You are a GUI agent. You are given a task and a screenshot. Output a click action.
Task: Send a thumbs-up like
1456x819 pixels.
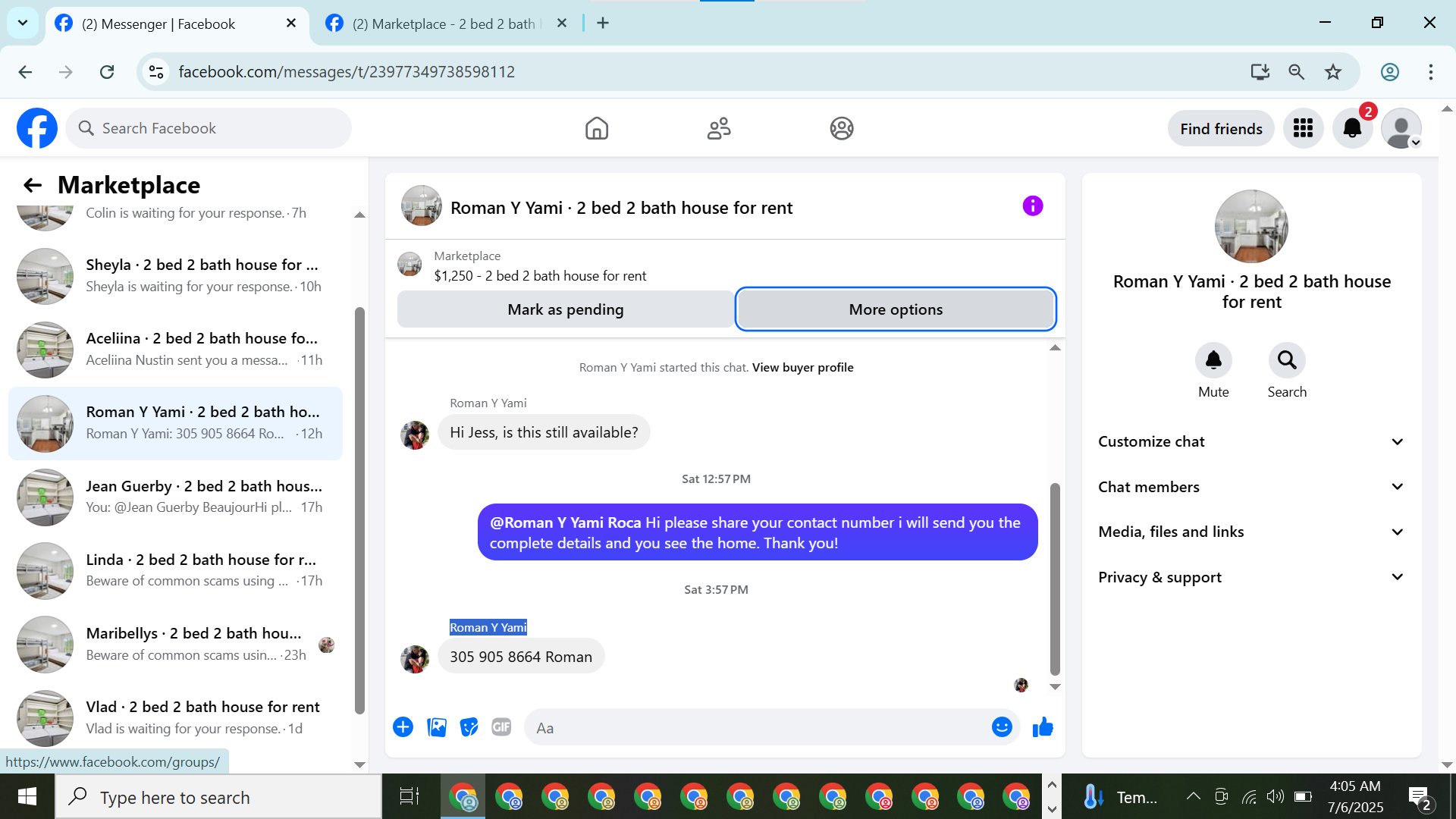click(1043, 727)
